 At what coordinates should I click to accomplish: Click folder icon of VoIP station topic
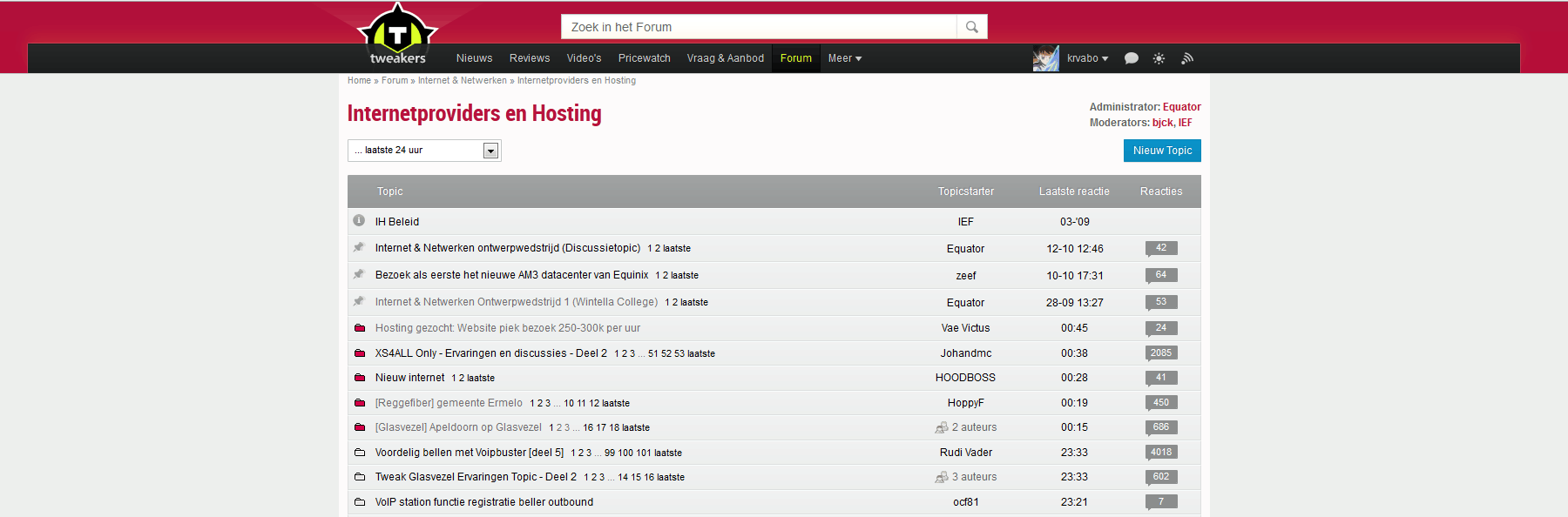[360, 502]
